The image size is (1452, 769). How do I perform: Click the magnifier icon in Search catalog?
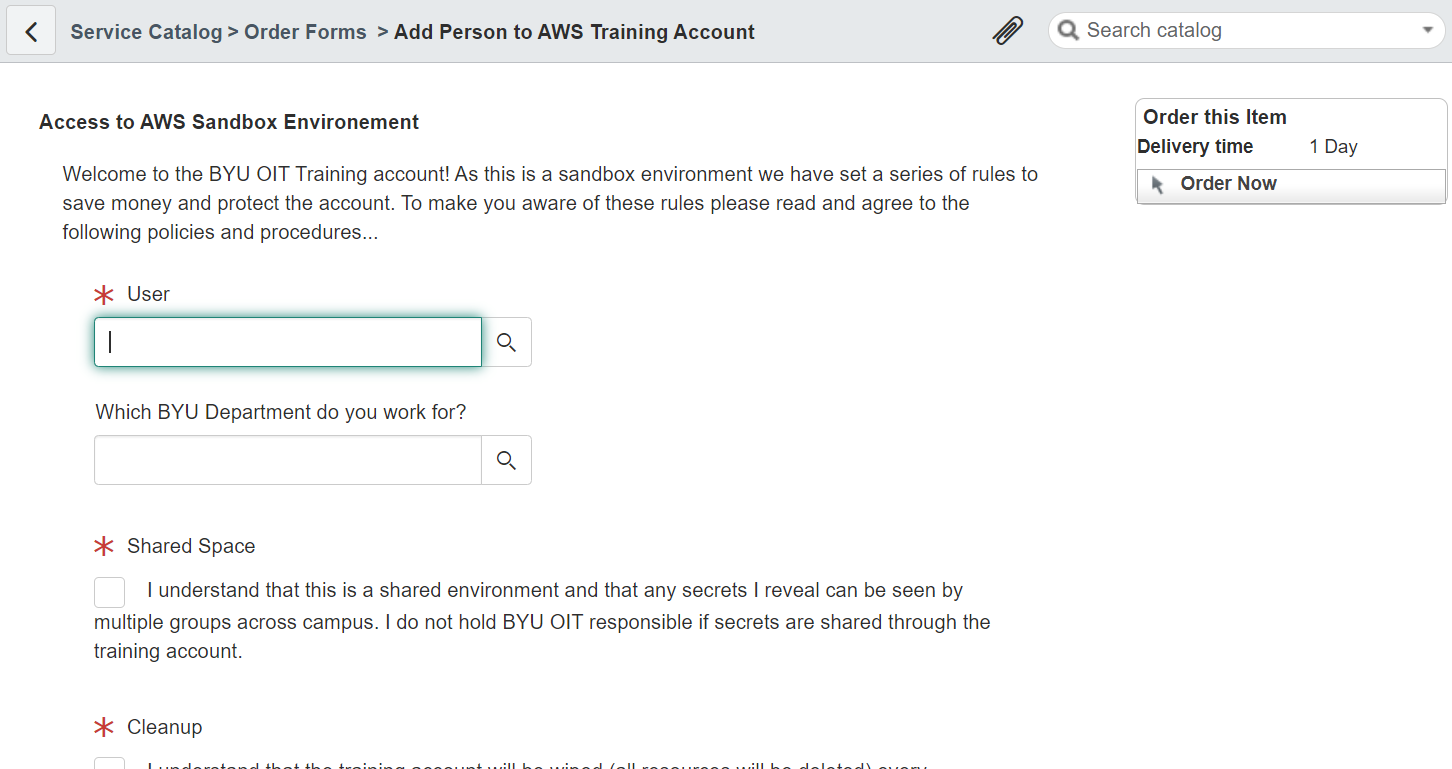tap(1068, 30)
